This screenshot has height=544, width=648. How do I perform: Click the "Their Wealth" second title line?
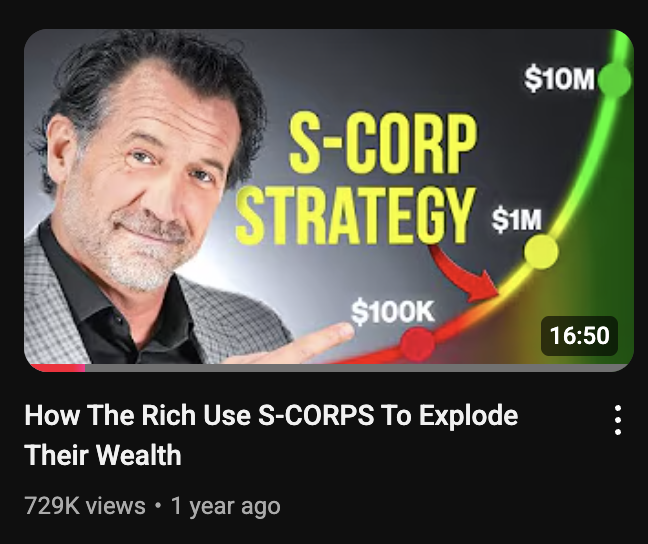(x=103, y=455)
